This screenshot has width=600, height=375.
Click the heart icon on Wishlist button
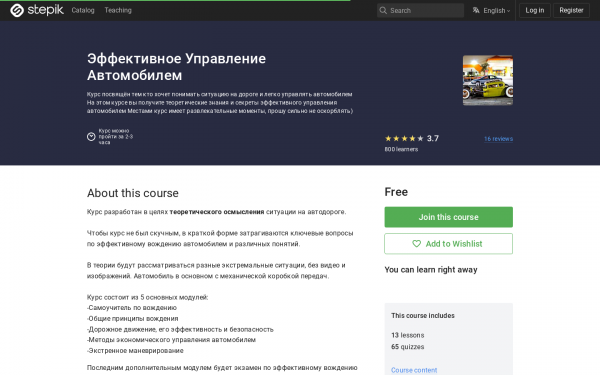416,244
